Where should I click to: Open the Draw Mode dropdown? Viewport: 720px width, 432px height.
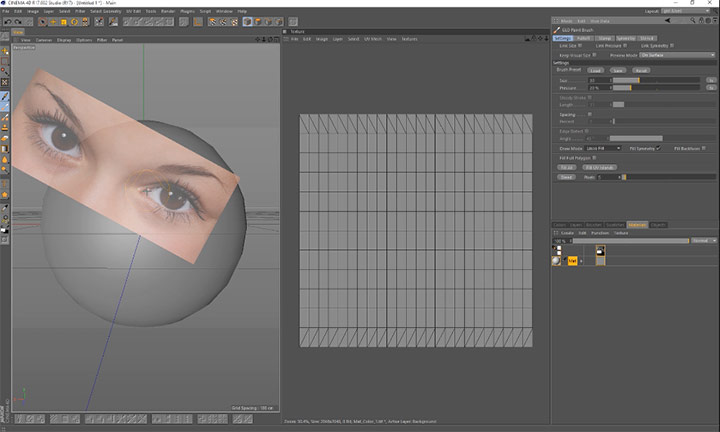(603, 148)
